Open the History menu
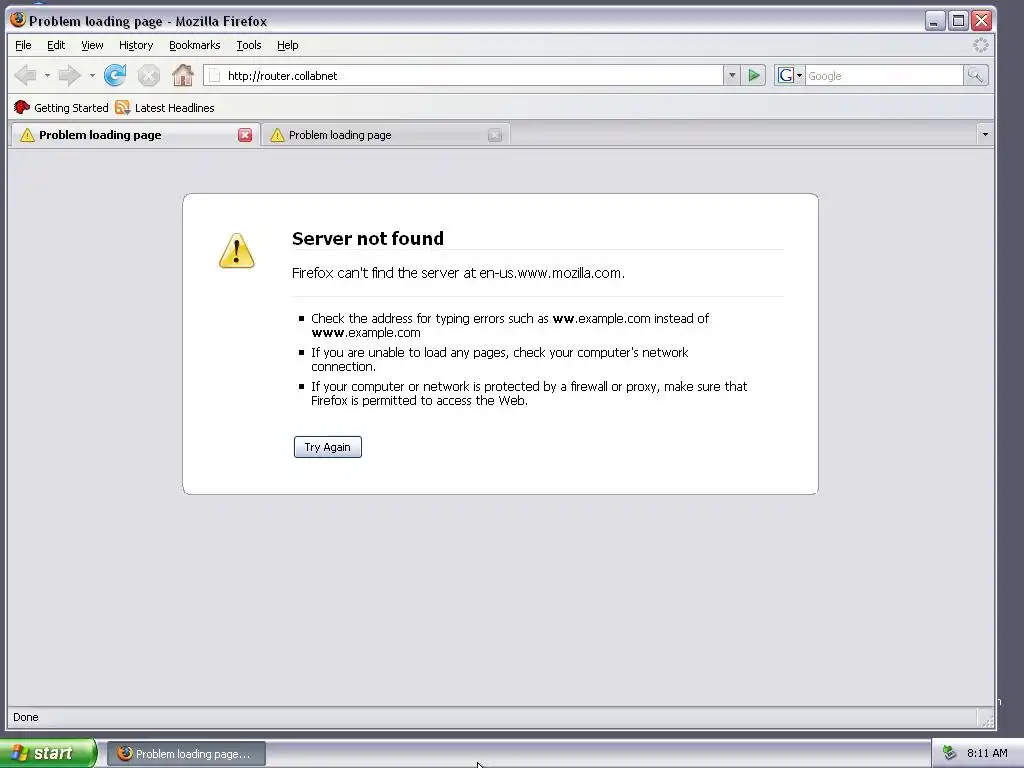1024x768 pixels. click(136, 45)
